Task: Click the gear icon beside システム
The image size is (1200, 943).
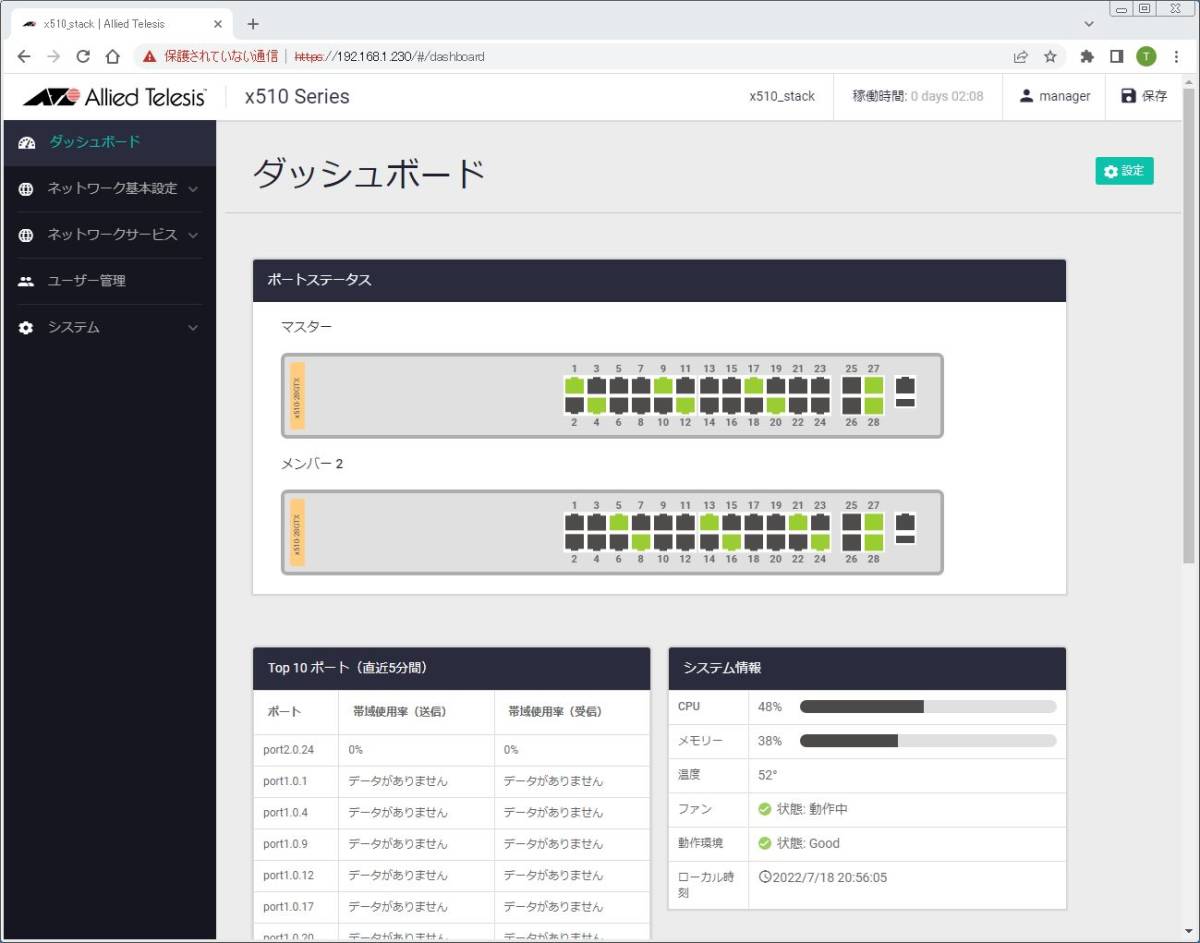Action: [26, 328]
